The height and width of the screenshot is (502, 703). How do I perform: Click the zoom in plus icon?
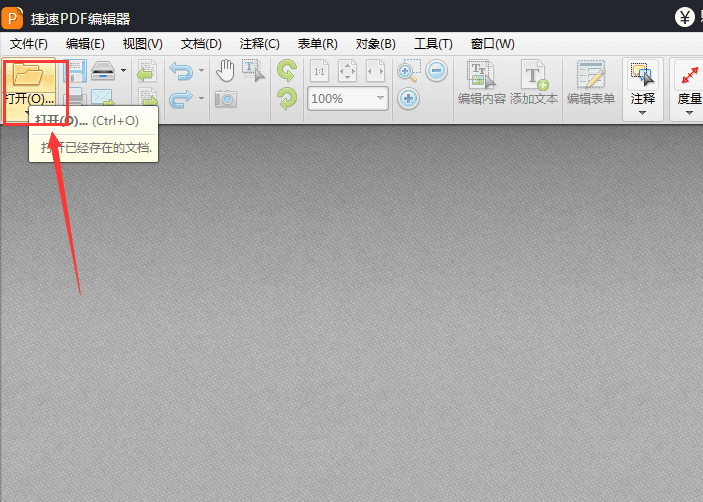(x=408, y=99)
